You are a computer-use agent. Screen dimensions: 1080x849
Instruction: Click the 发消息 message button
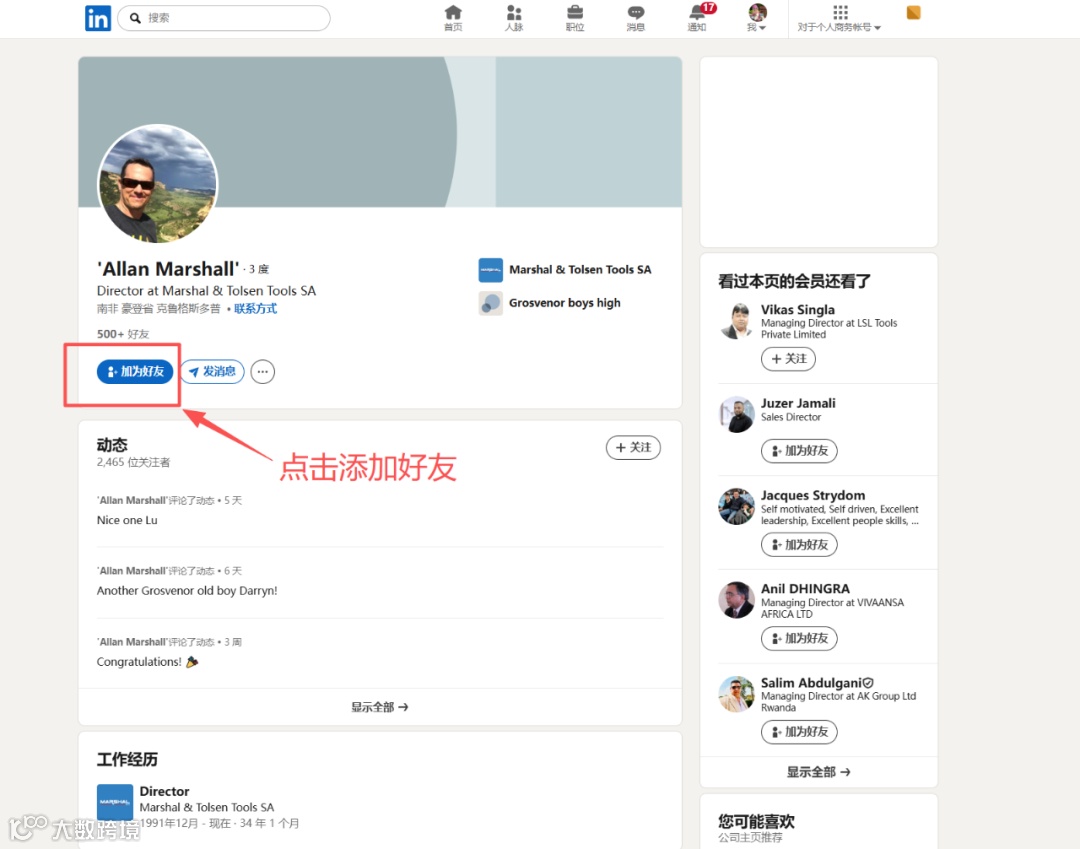(213, 372)
